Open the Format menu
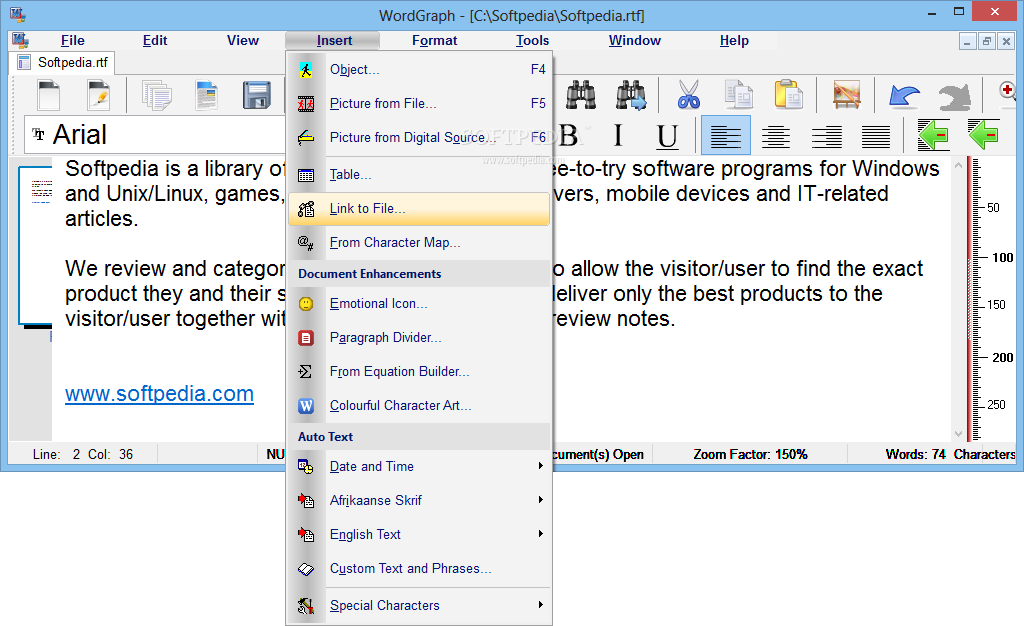This screenshot has height=626, width=1024. pos(434,40)
